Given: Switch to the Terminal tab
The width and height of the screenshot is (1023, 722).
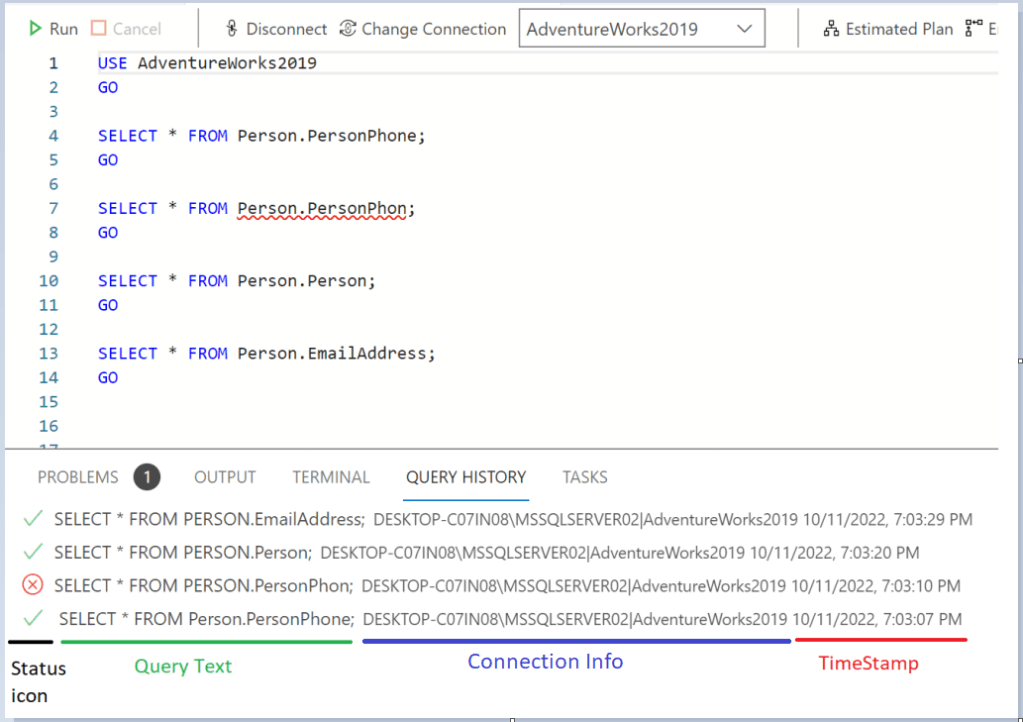Looking at the screenshot, I should 331,477.
